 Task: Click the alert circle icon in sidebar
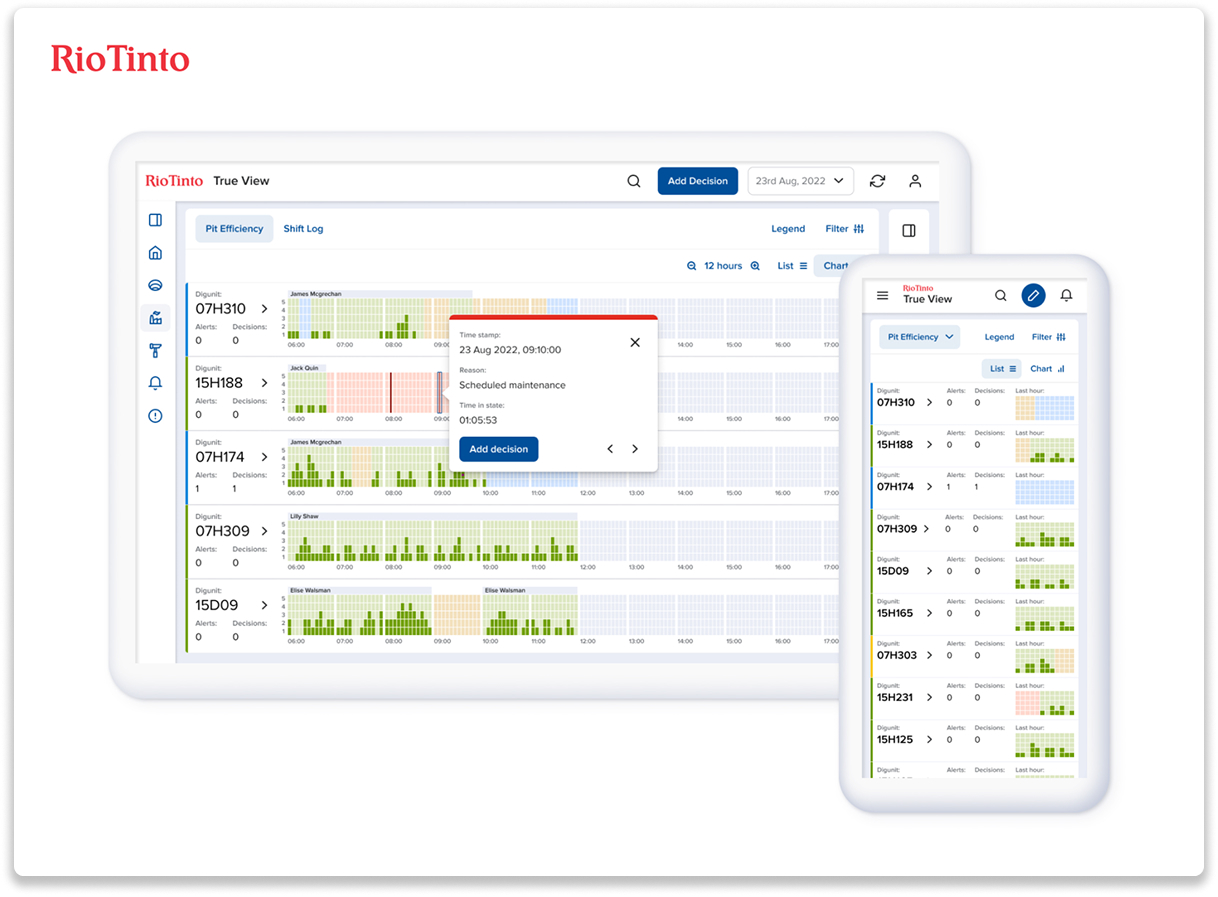[x=155, y=416]
